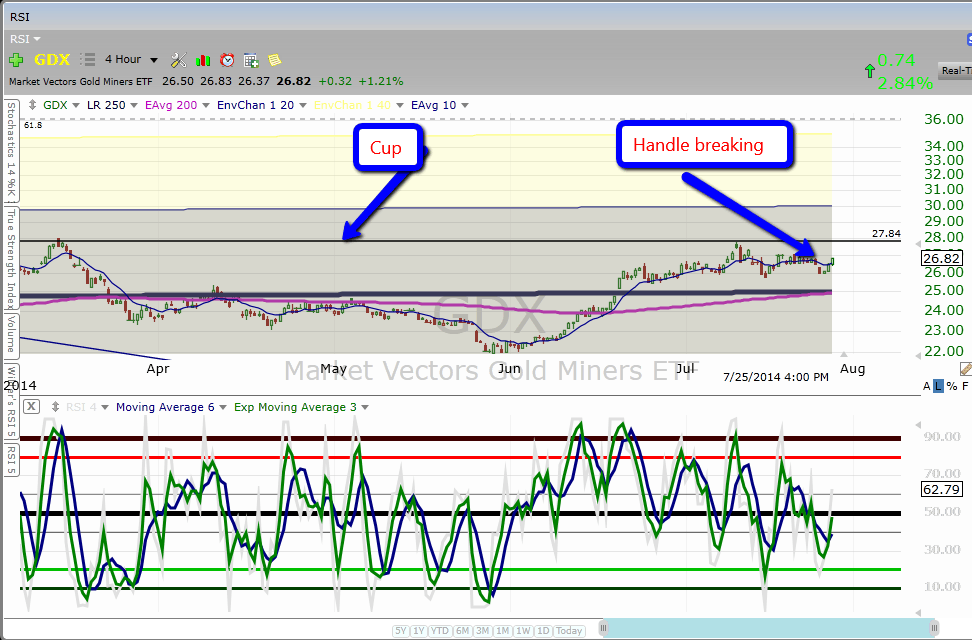The width and height of the screenshot is (972, 640).
Task: Click the list icon beside GDX symbol
Action: 89,60
